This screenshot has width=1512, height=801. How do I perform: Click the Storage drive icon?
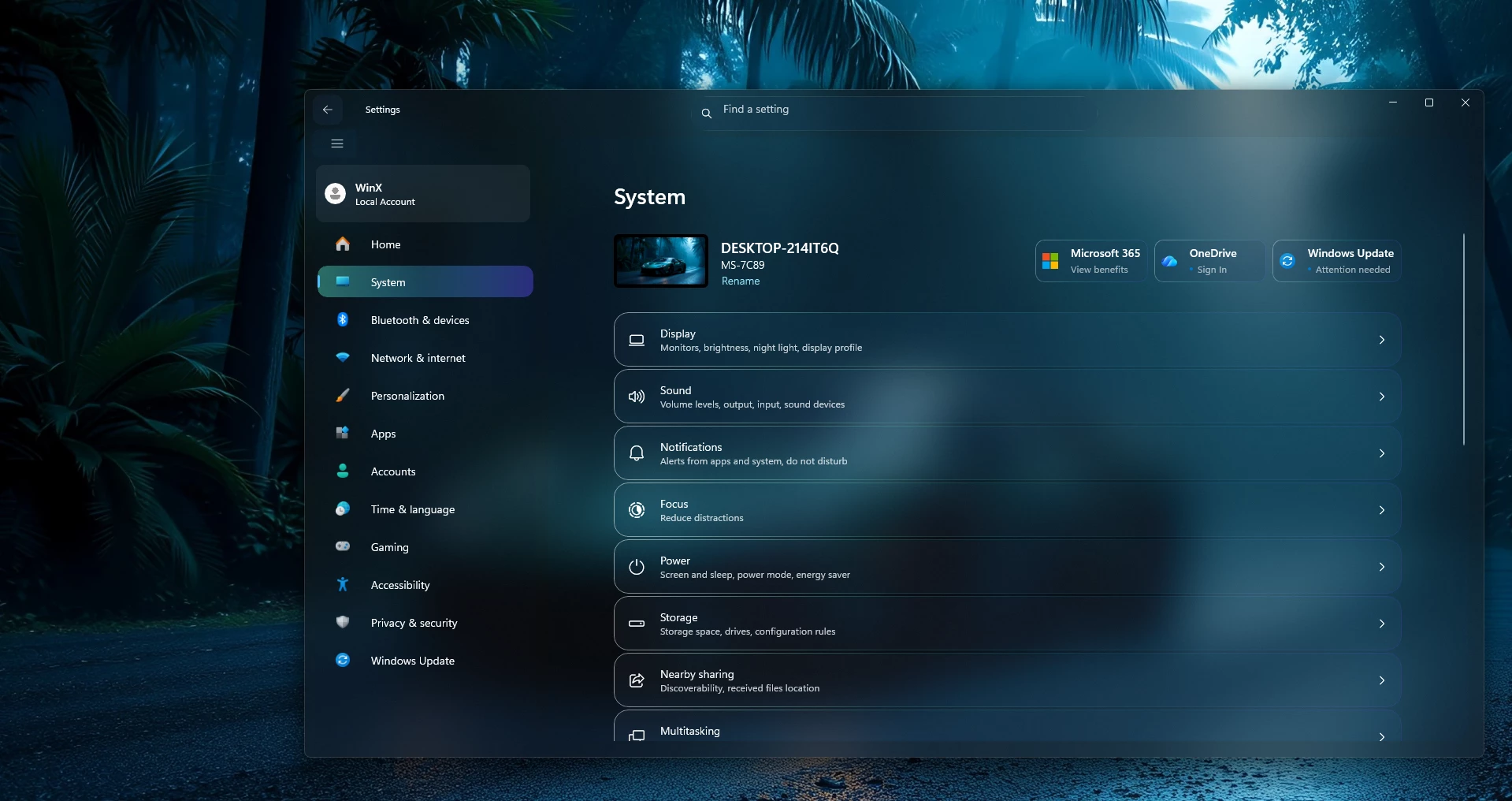click(637, 624)
